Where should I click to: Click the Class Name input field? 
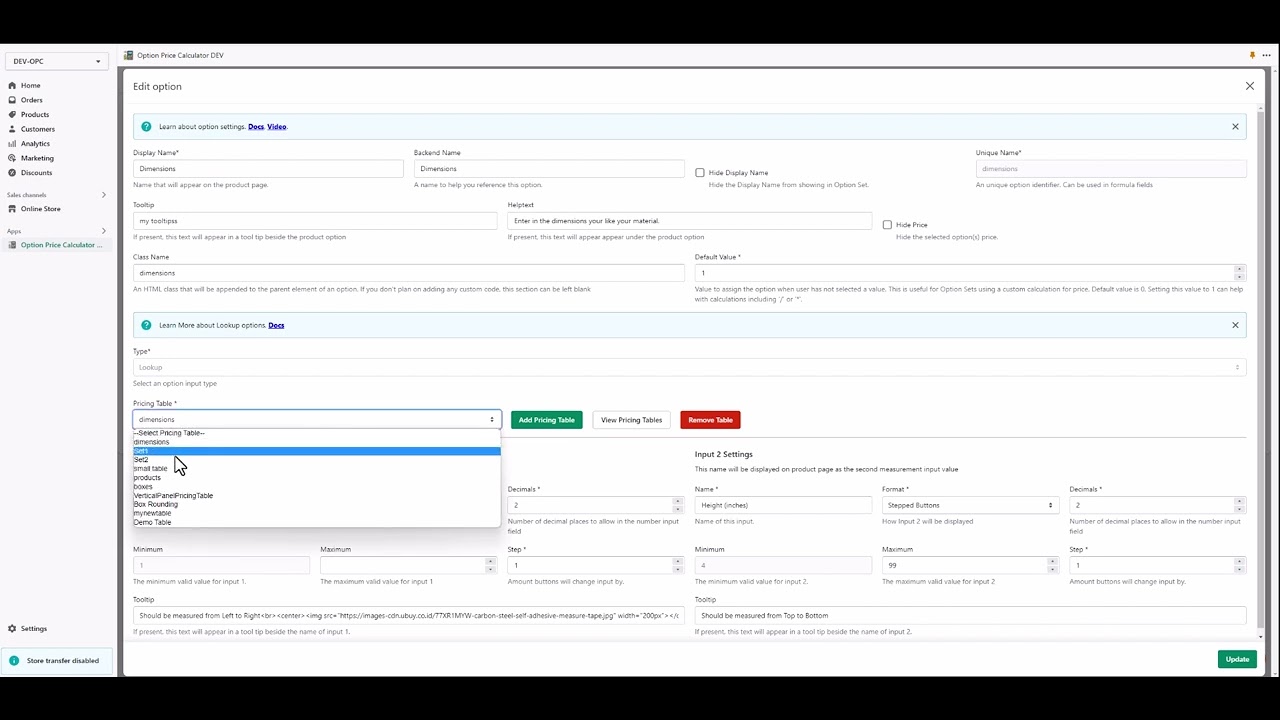pos(409,273)
